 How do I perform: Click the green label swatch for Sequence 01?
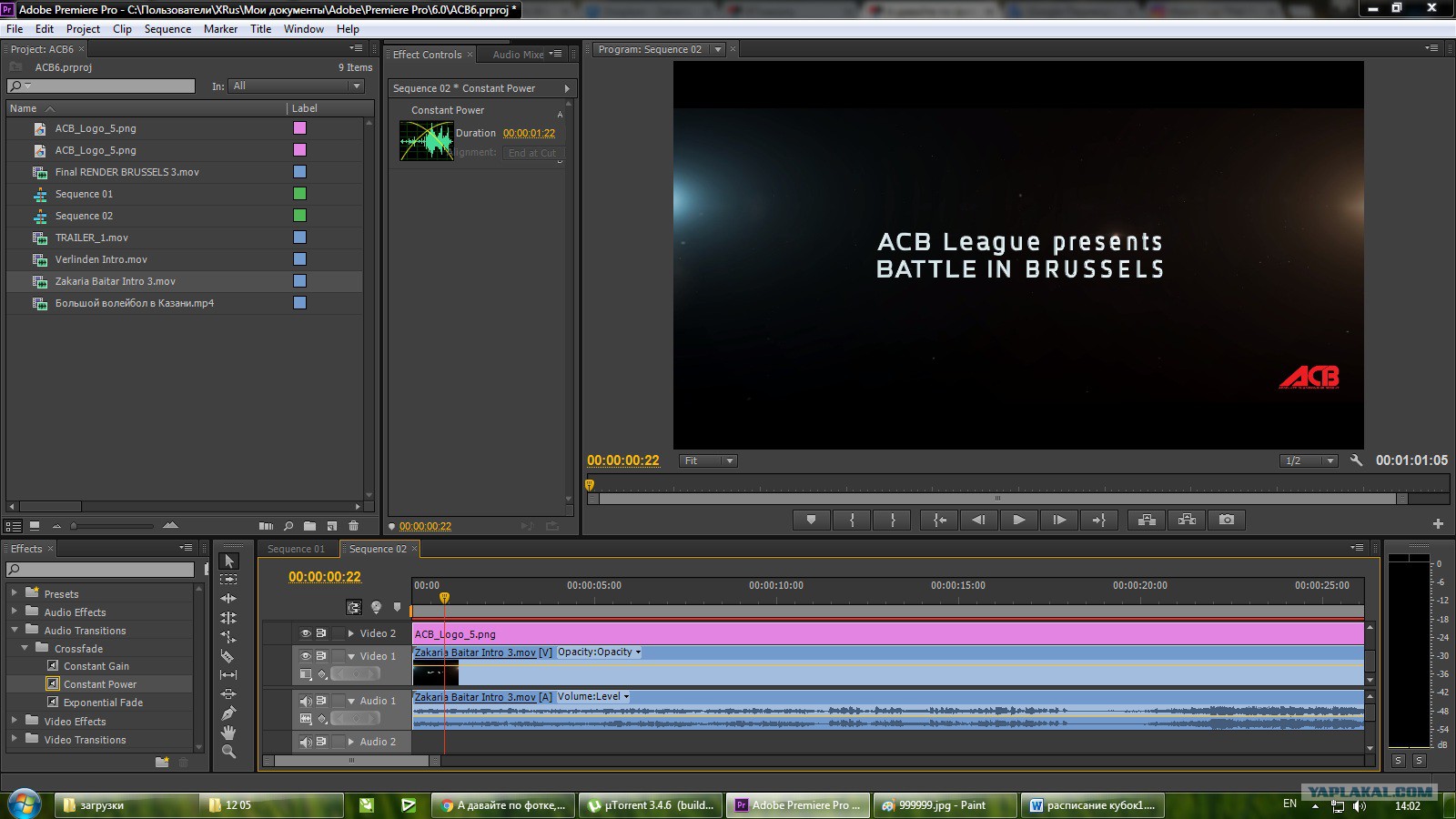point(299,194)
